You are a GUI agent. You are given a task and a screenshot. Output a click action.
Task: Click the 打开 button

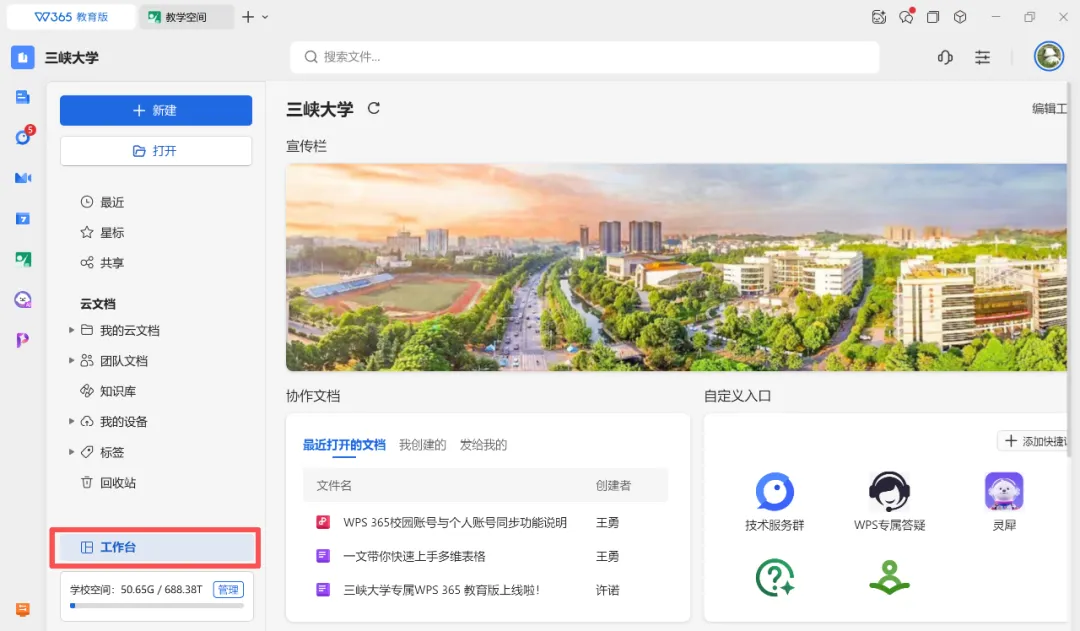tap(156, 151)
